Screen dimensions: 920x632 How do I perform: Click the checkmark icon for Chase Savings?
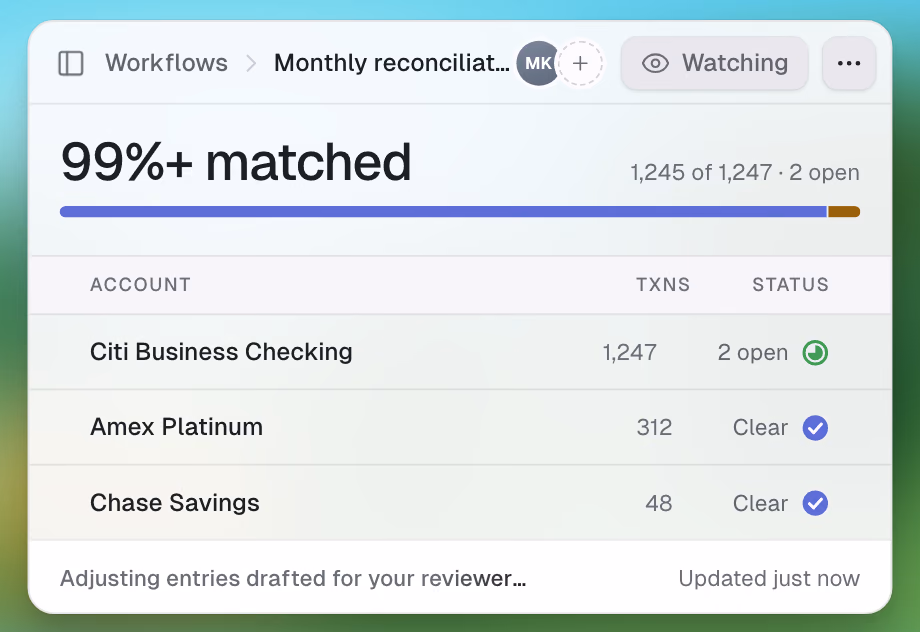point(816,503)
